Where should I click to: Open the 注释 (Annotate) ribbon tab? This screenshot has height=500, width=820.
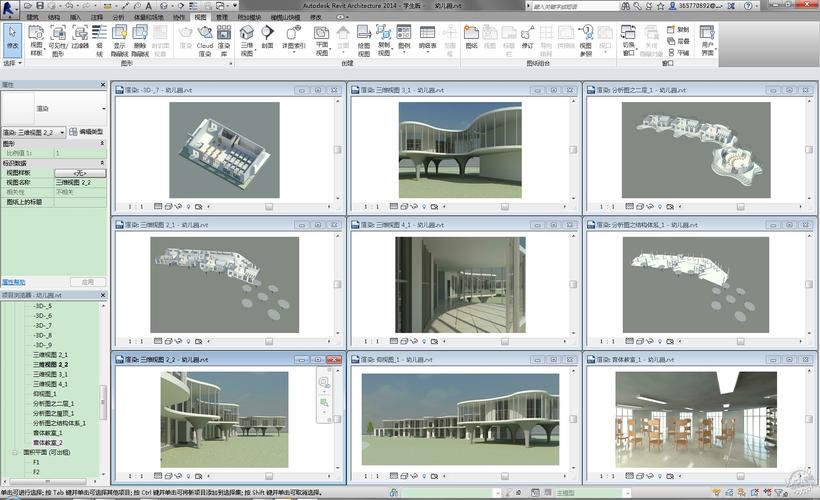tap(97, 17)
